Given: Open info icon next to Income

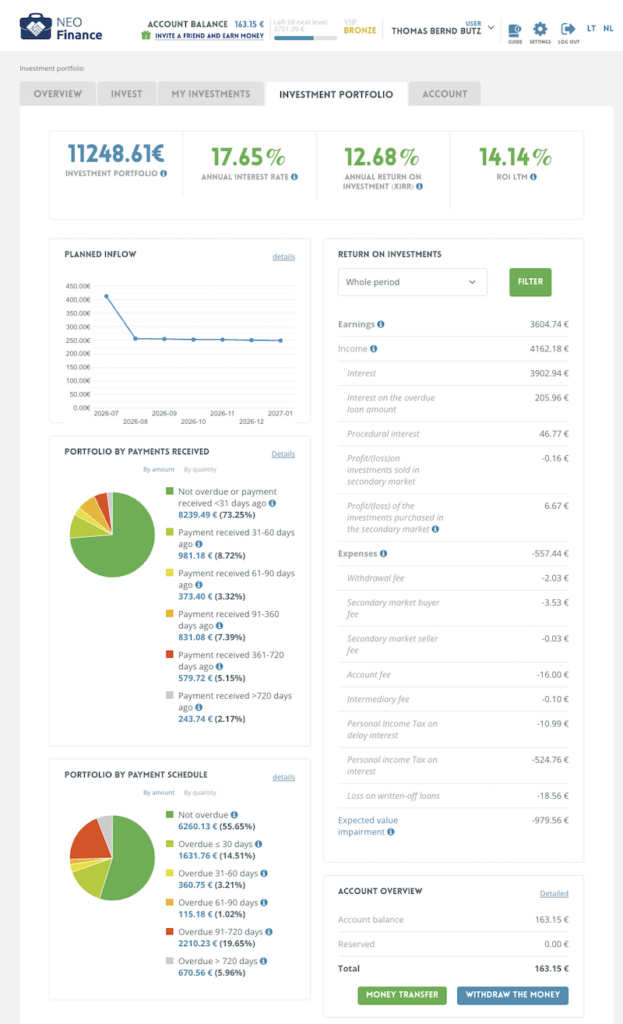Looking at the screenshot, I should tap(374, 349).
